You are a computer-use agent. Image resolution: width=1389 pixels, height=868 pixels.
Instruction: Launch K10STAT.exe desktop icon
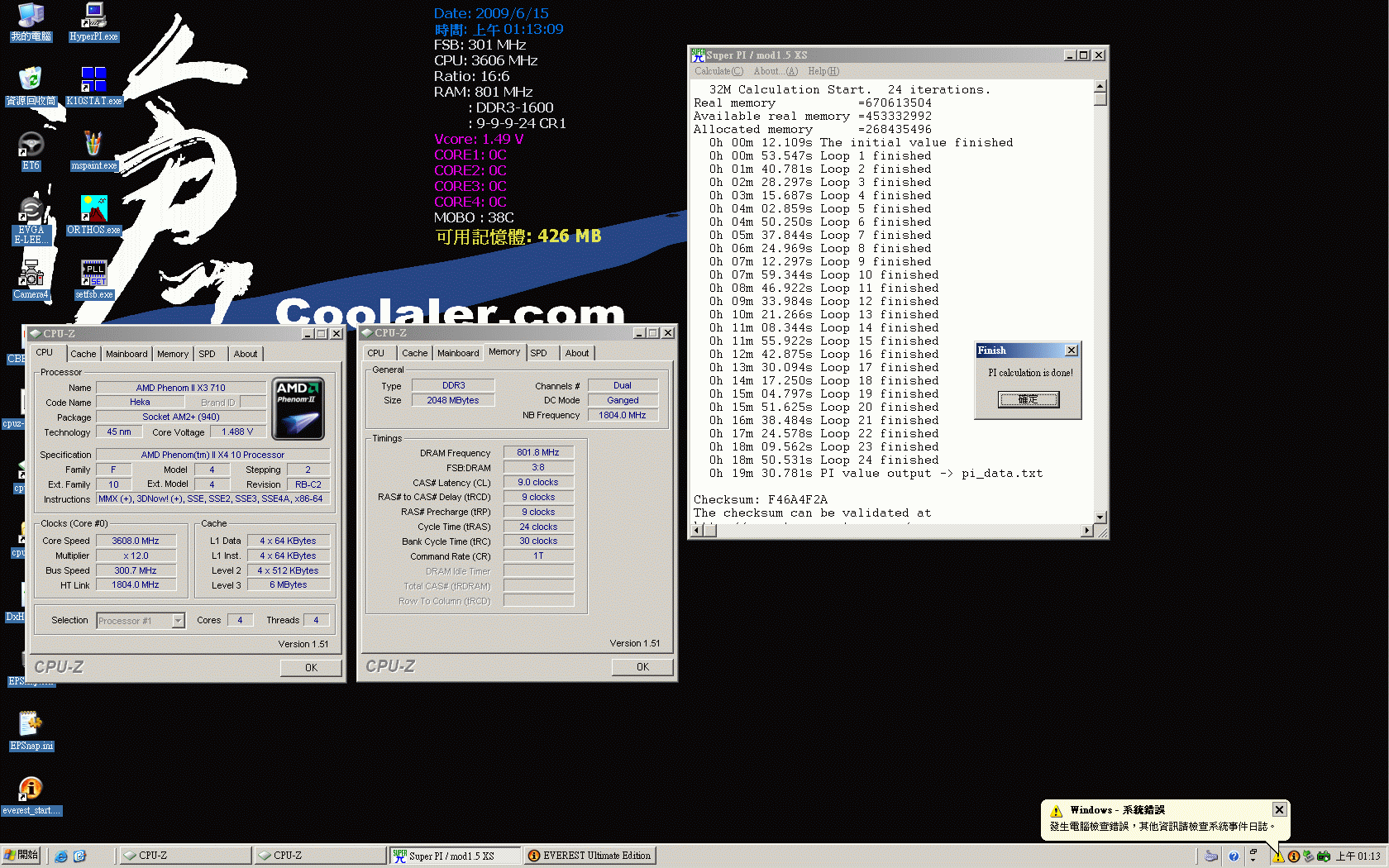tap(93, 86)
